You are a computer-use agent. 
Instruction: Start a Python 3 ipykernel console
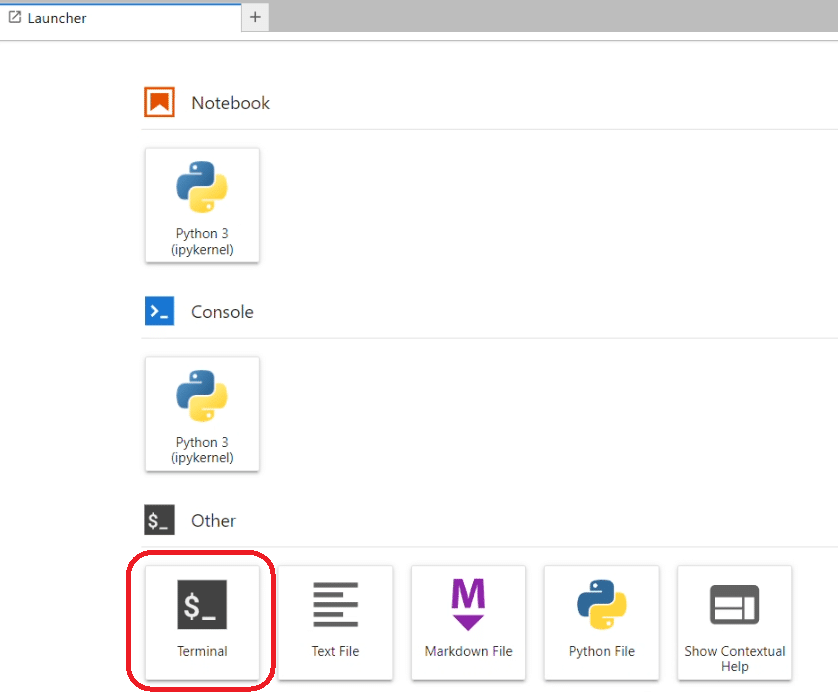point(202,414)
